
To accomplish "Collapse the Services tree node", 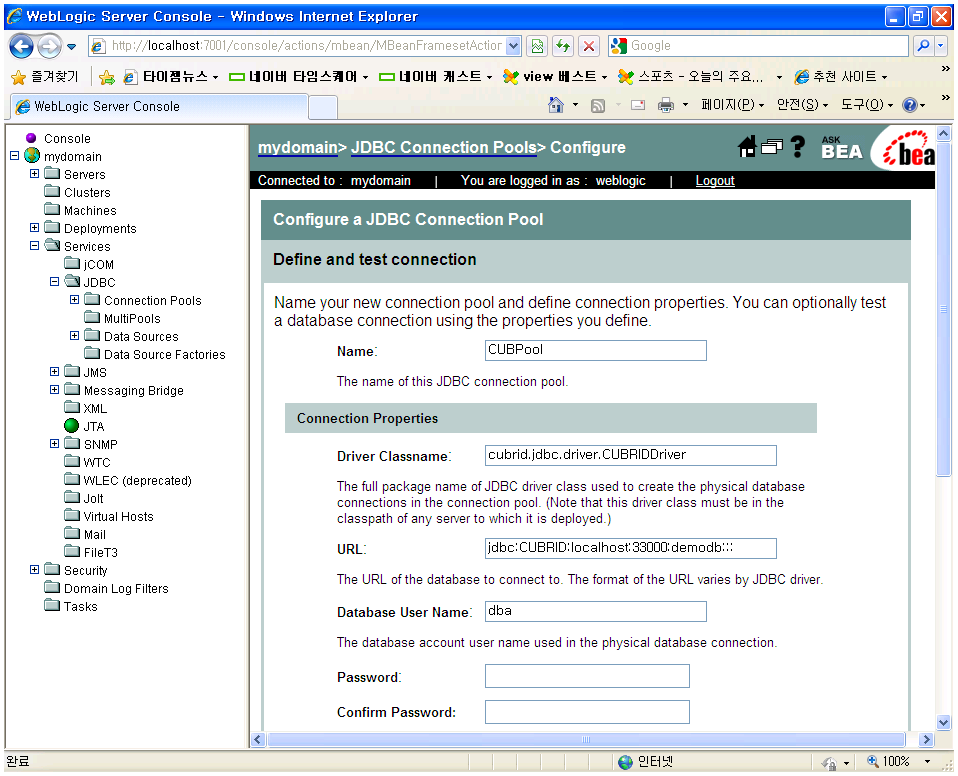I will pos(35,246).
